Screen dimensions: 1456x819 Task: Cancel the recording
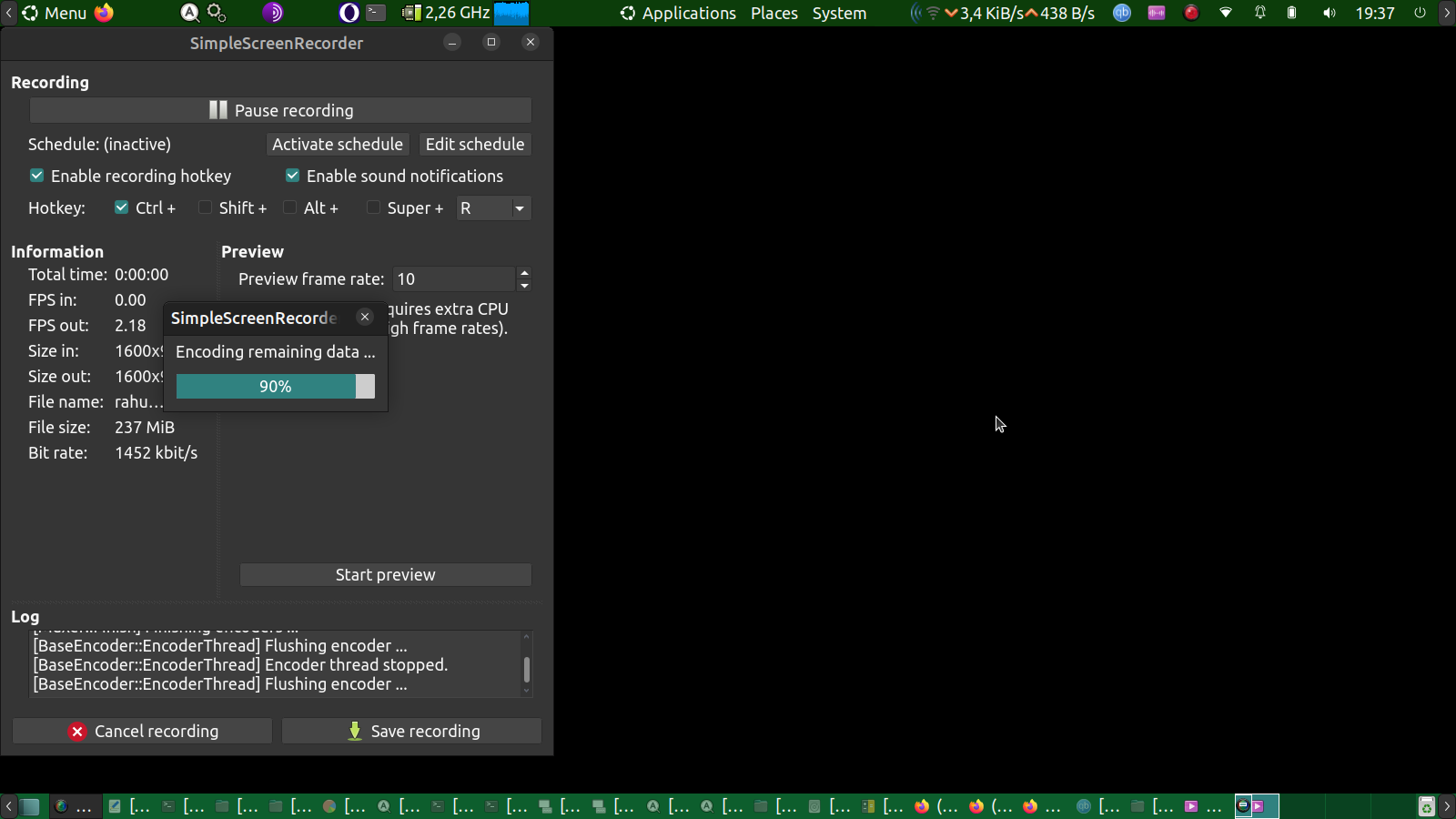point(142,731)
